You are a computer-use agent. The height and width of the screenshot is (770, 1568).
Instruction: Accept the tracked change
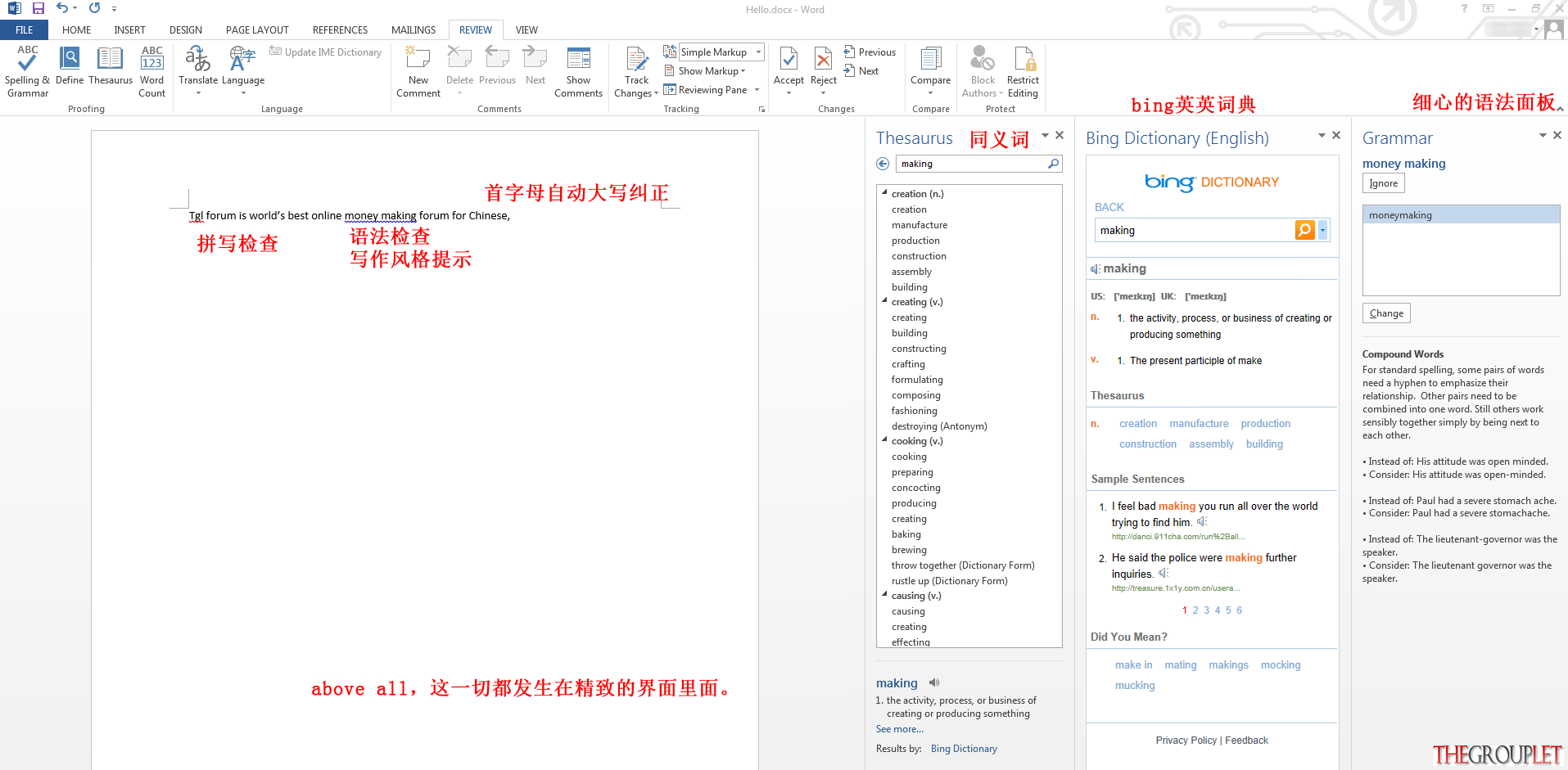tap(789, 70)
